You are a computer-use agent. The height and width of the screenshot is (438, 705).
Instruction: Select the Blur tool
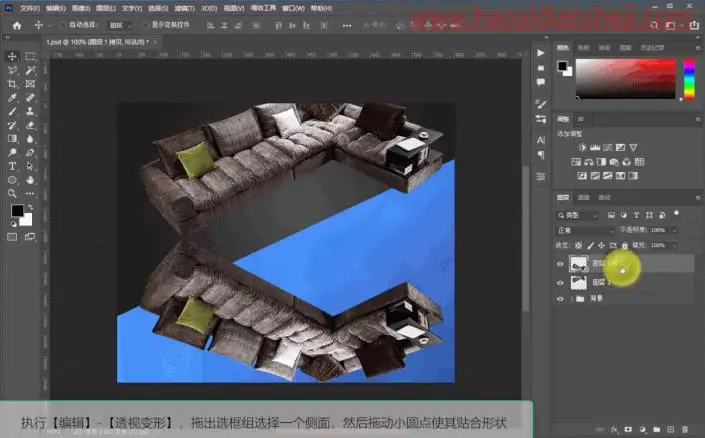(30, 139)
